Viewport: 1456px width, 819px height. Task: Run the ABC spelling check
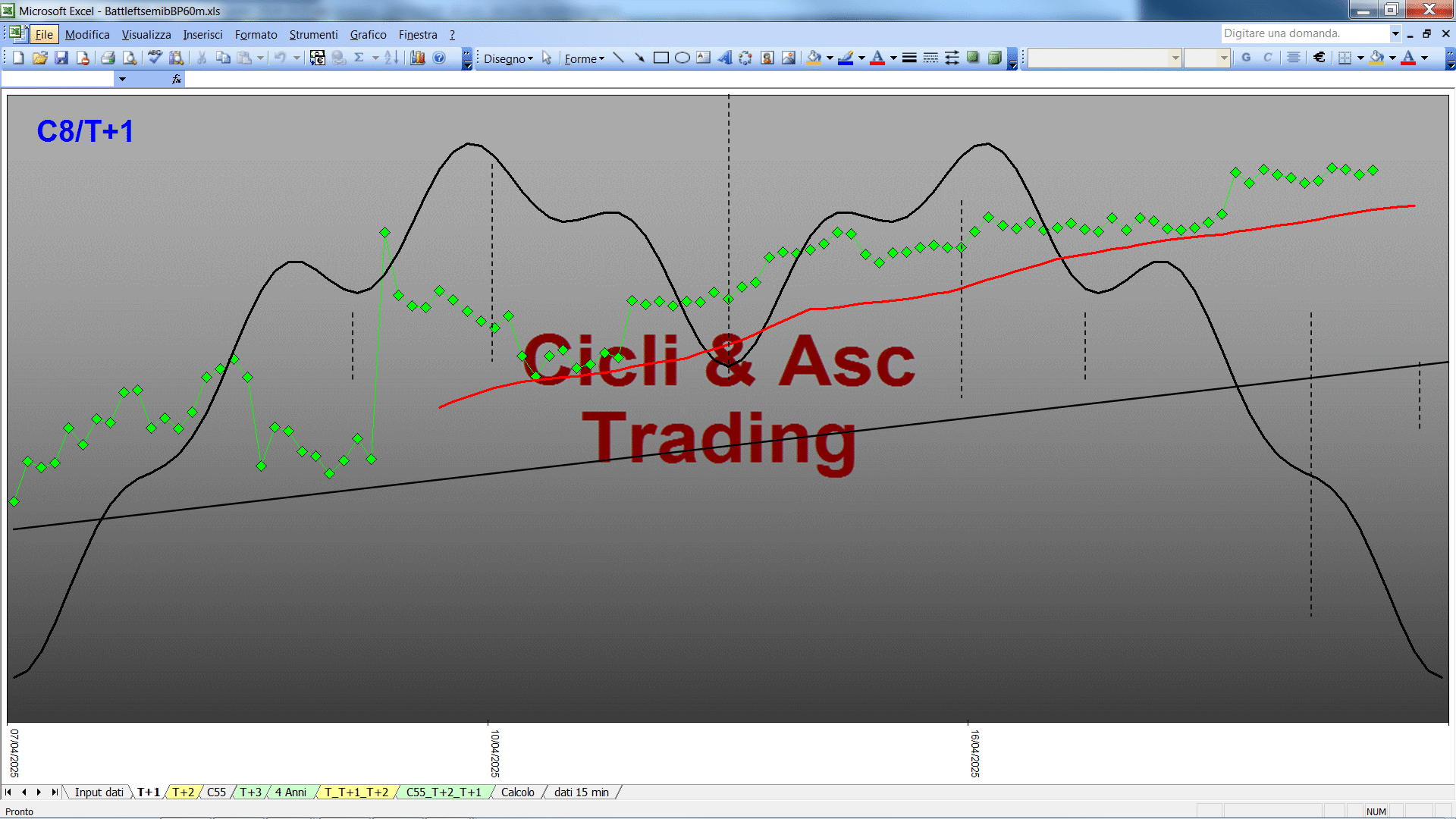pos(155,58)
